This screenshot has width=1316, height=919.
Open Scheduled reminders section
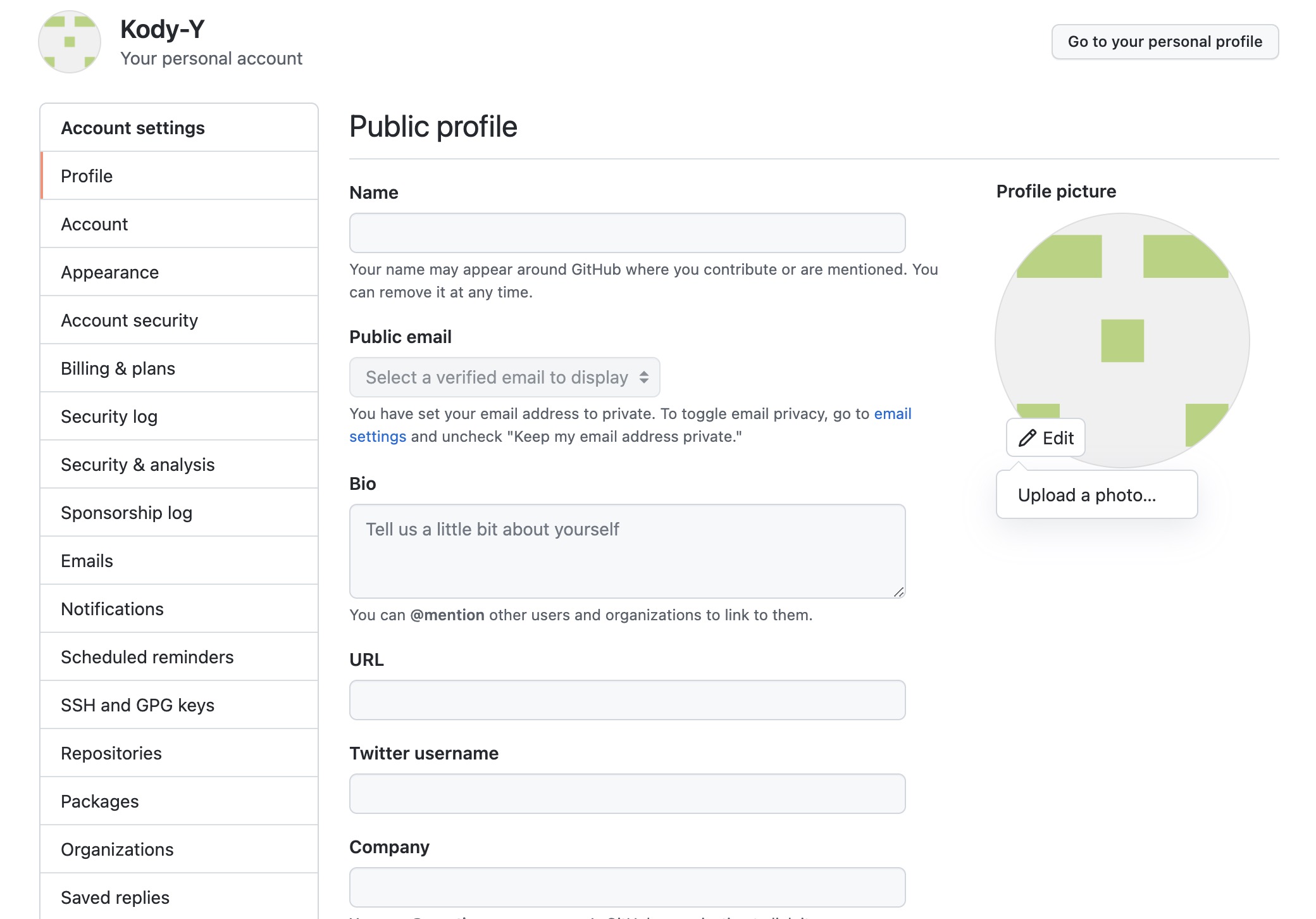point(147,657)
